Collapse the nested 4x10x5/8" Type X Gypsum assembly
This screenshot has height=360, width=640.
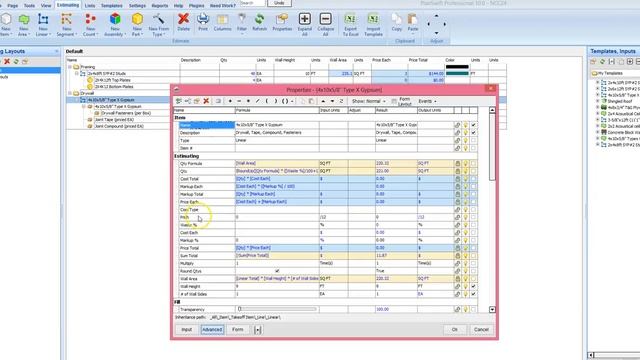[x=84, y=107]
